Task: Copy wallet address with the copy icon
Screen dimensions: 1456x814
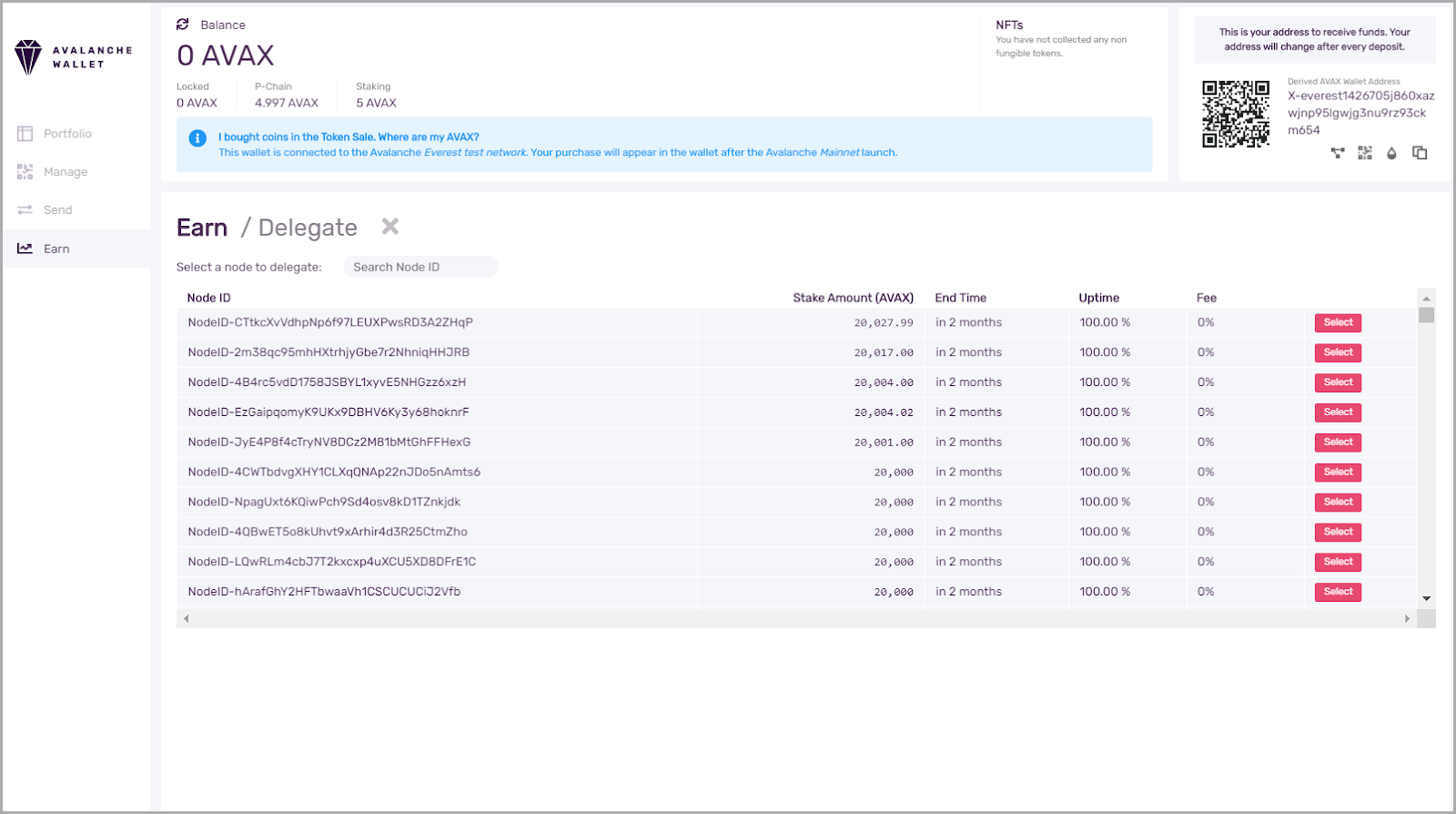Action: (1420, 153)
